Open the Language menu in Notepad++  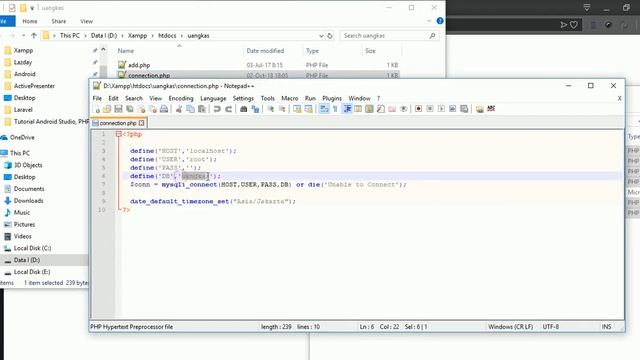pyautogui.click(x=213, y=98)
